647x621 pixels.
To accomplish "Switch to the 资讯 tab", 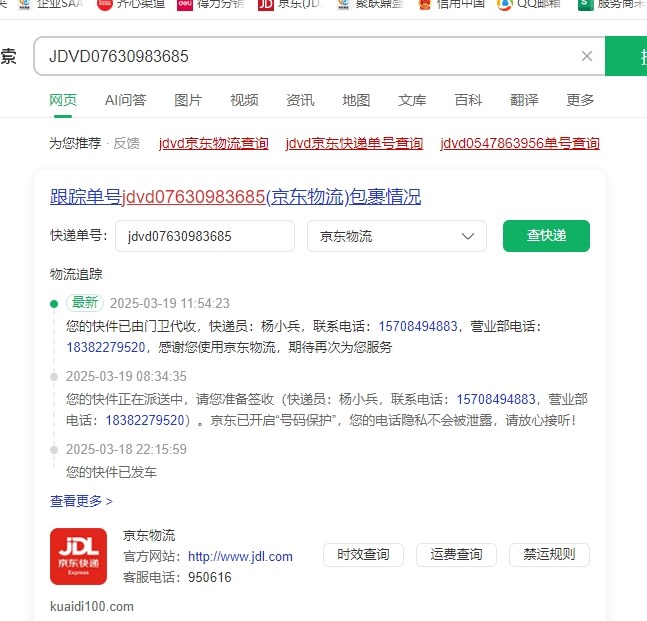I will pos(300,100).
